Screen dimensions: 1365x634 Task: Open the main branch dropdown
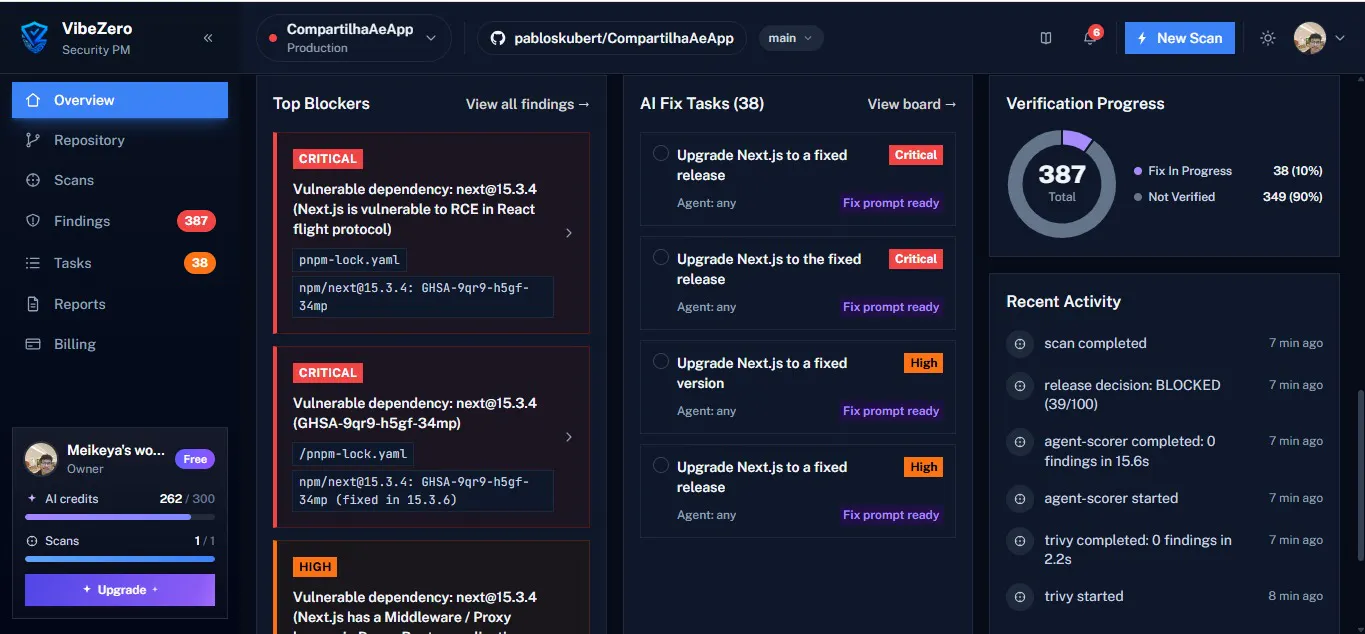click(x=791, y=38)
